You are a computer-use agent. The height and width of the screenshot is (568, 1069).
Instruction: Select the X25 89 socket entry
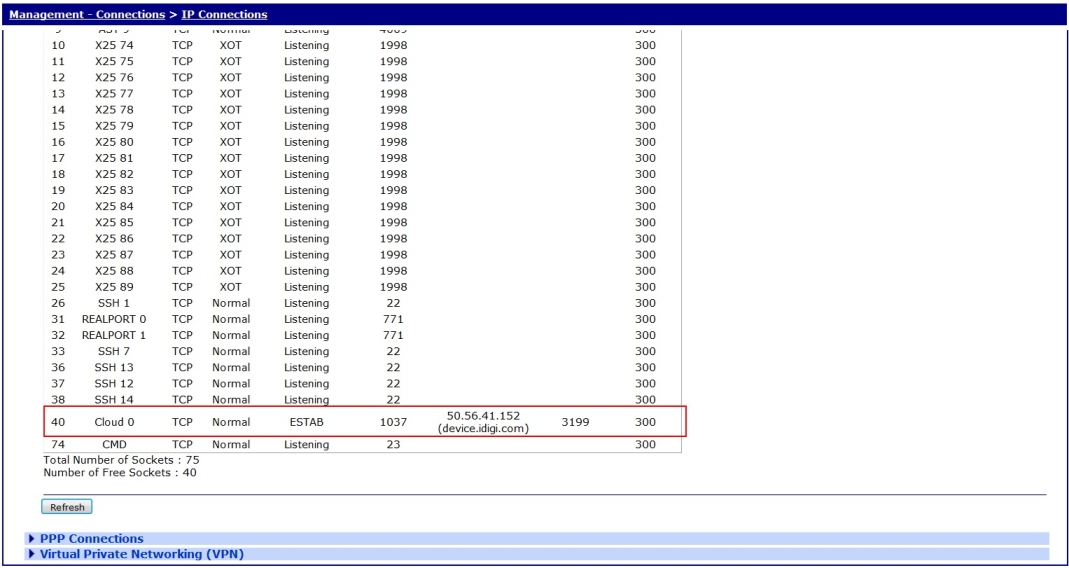click(x=114, y=287)
